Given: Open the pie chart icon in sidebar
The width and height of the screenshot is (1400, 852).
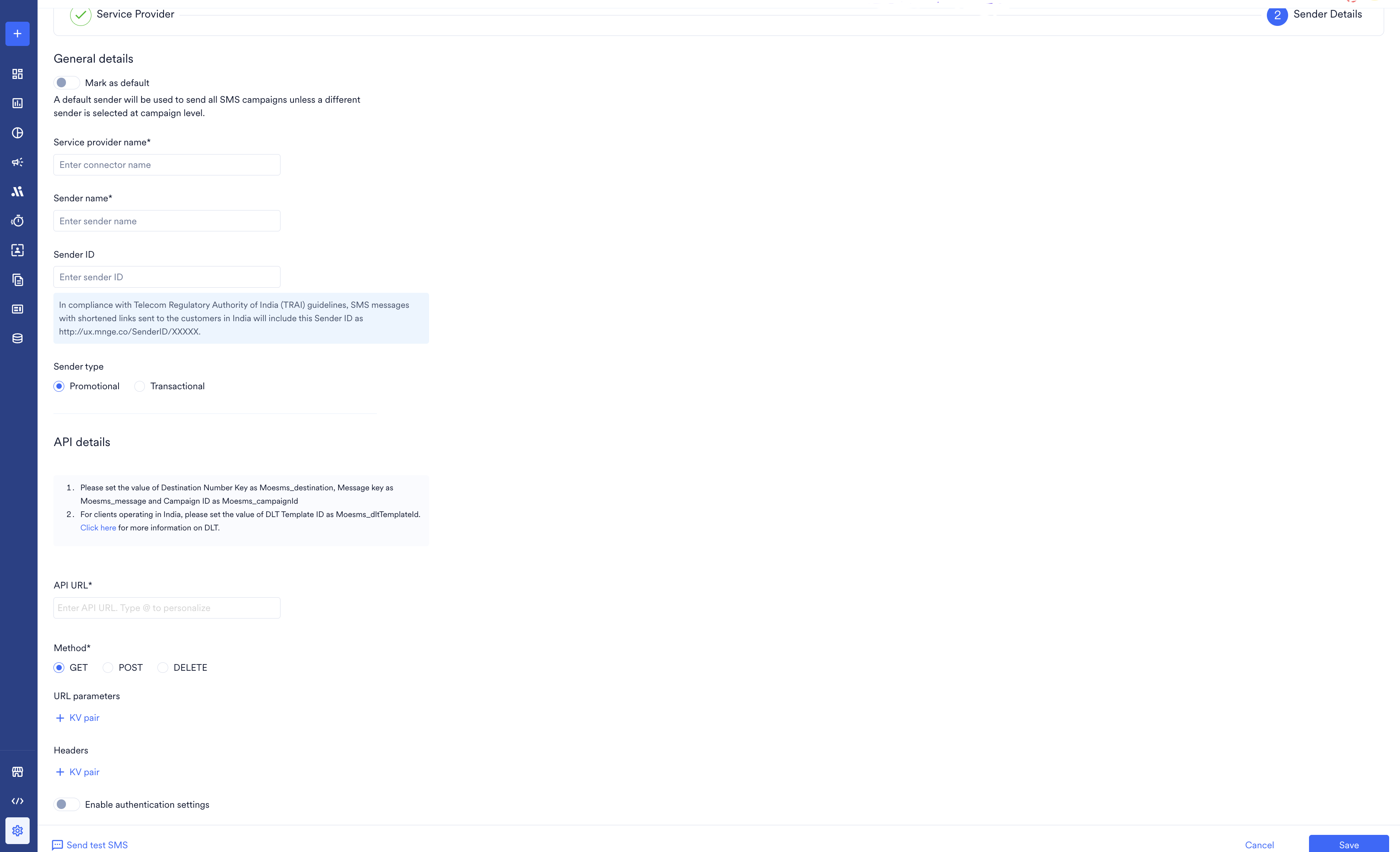Looking at the screenshot, I should point(18,133).
